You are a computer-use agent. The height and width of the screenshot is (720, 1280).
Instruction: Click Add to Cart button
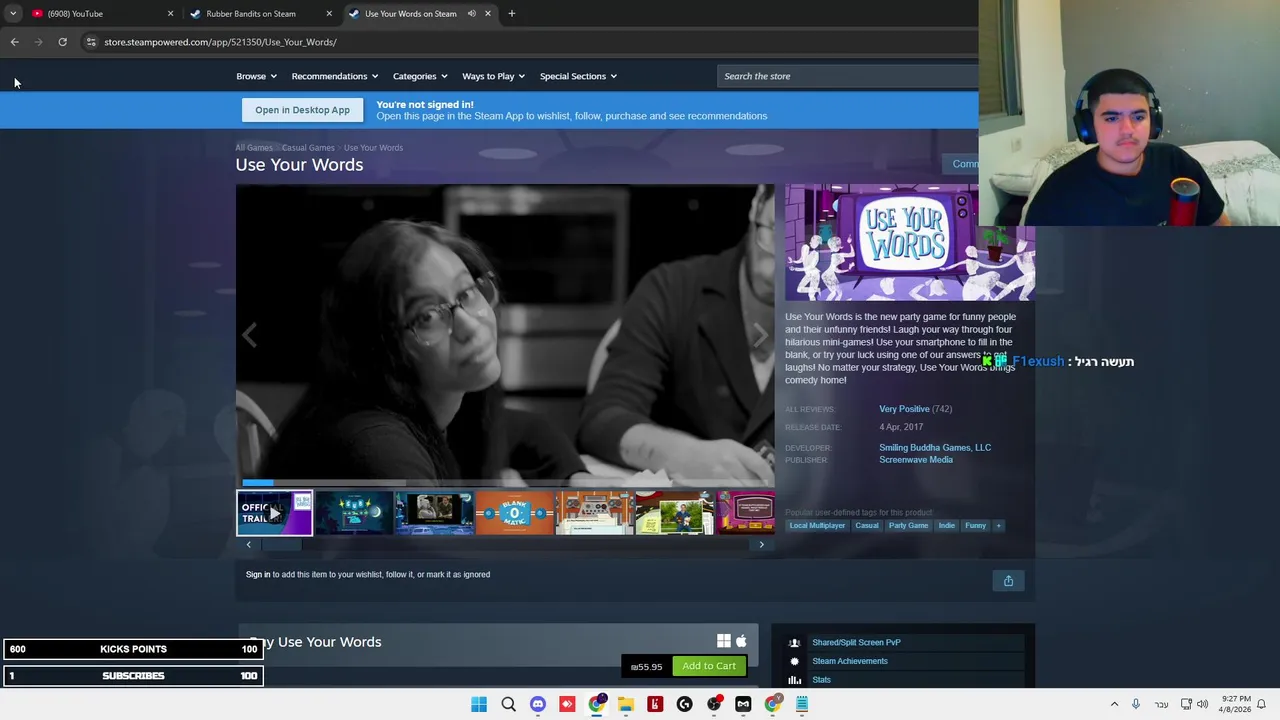pyautogui.click(x=709, y=666)
